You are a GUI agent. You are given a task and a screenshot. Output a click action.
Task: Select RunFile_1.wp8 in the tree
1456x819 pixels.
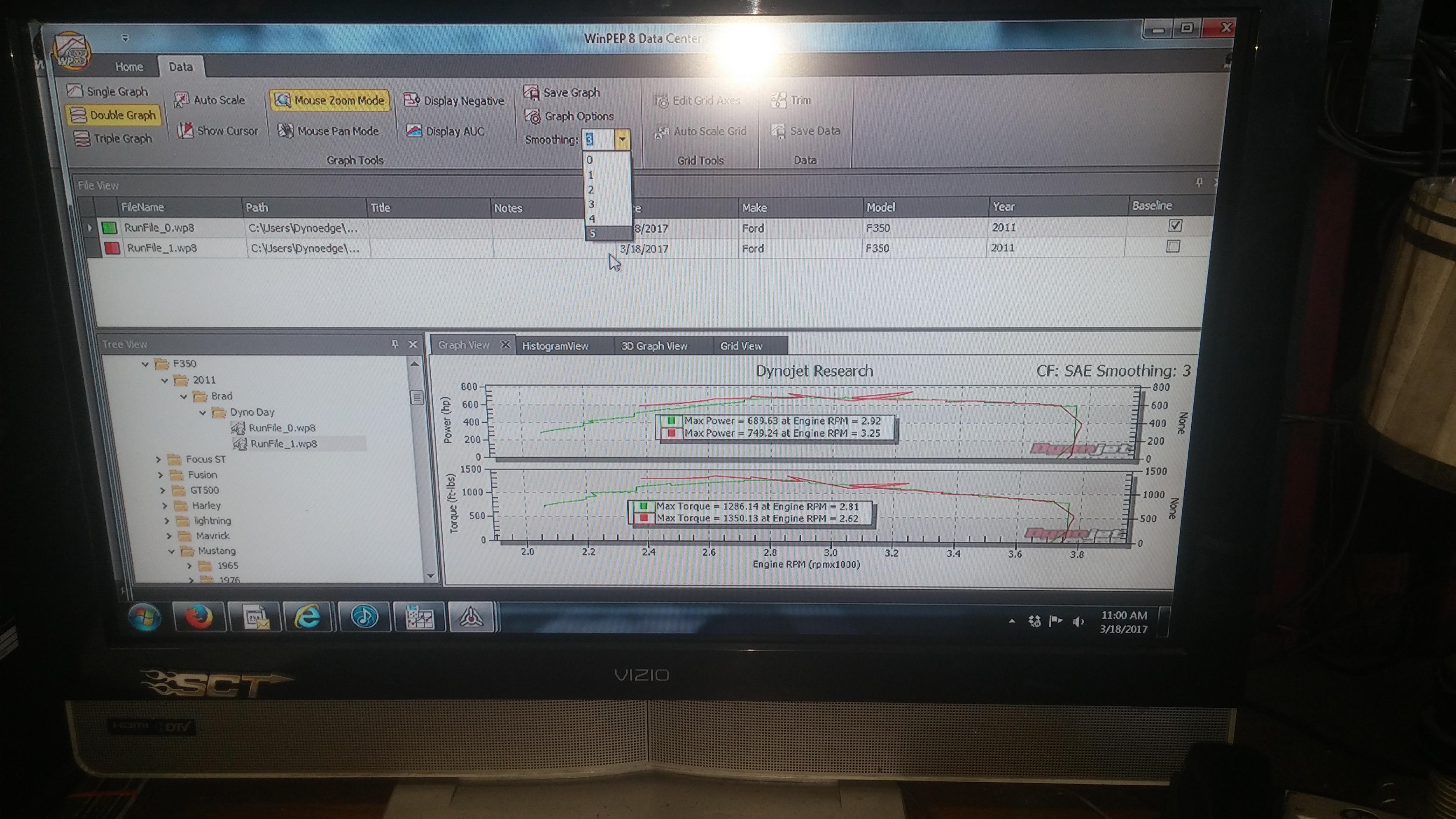[x=283, y=444]
